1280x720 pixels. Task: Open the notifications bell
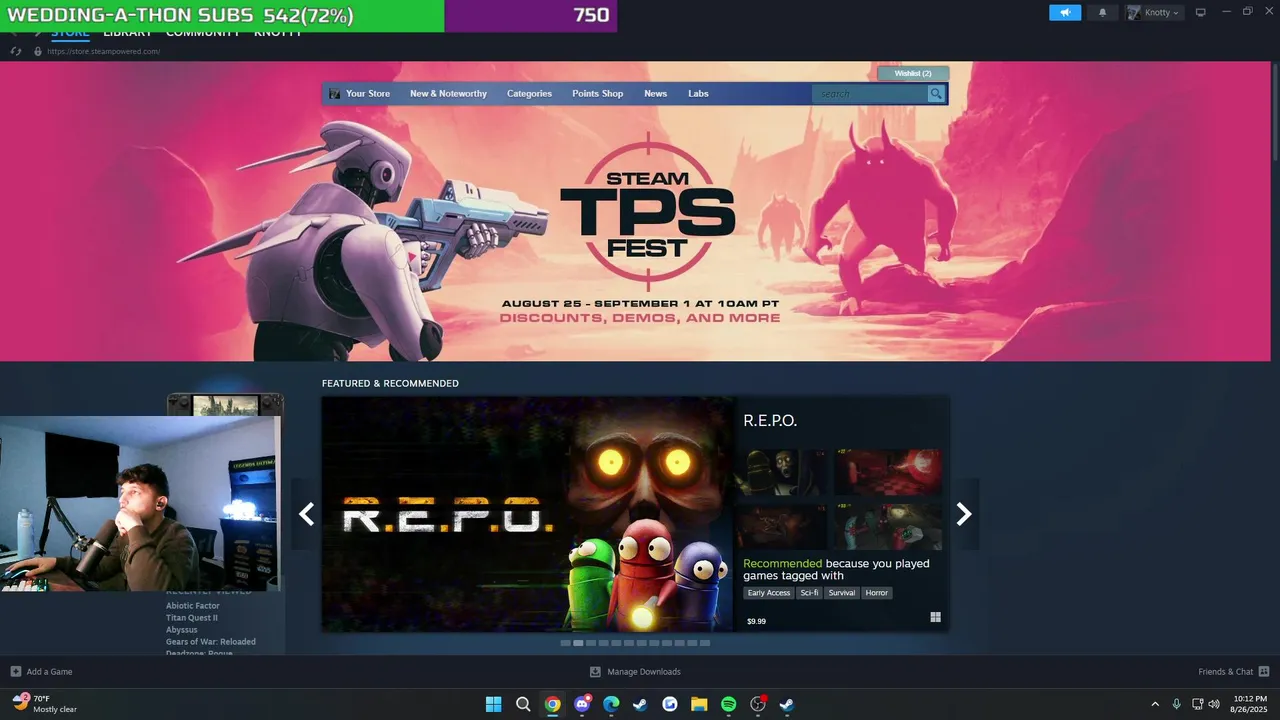(x=1103, y=12)
